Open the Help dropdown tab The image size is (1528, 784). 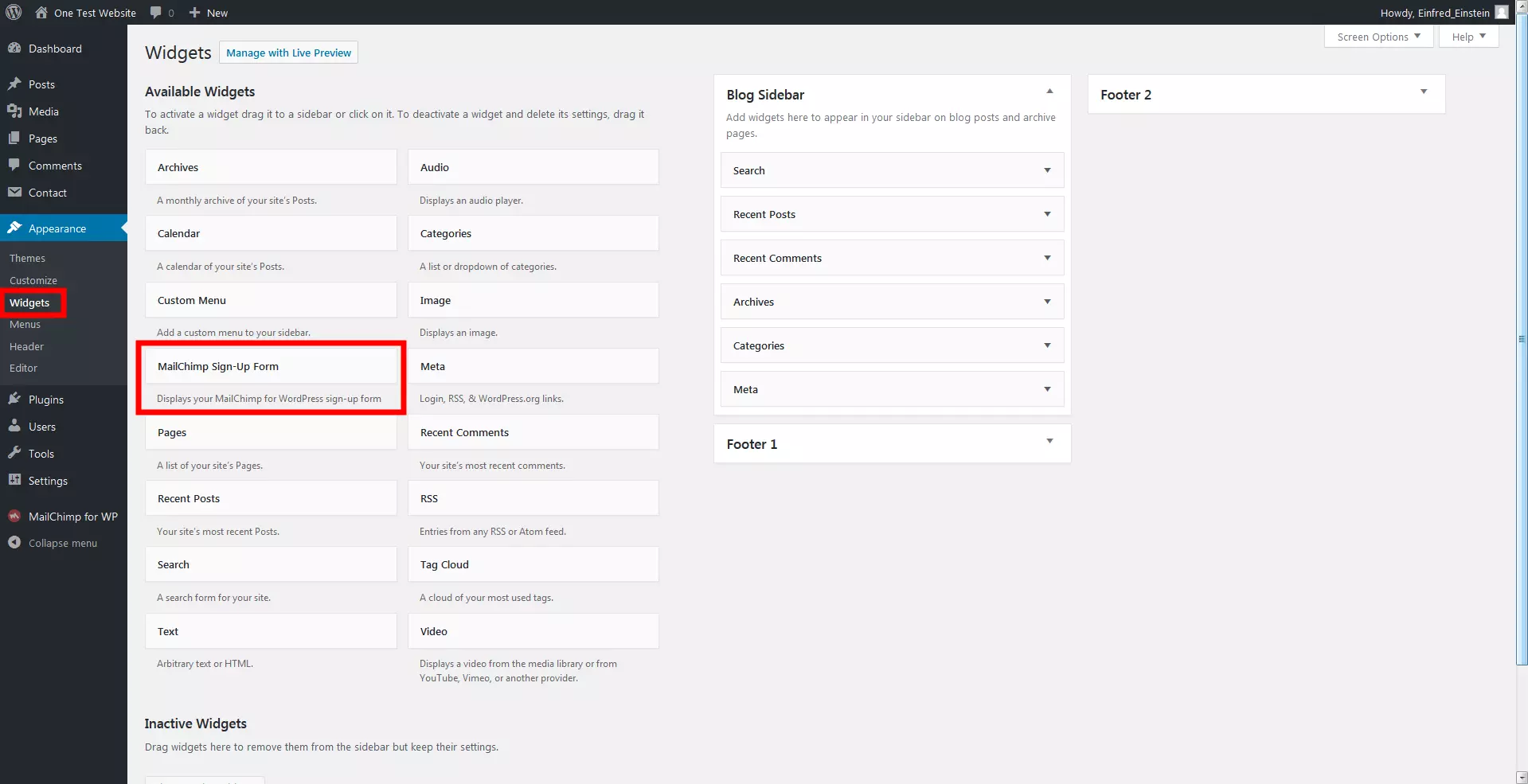1468,37
